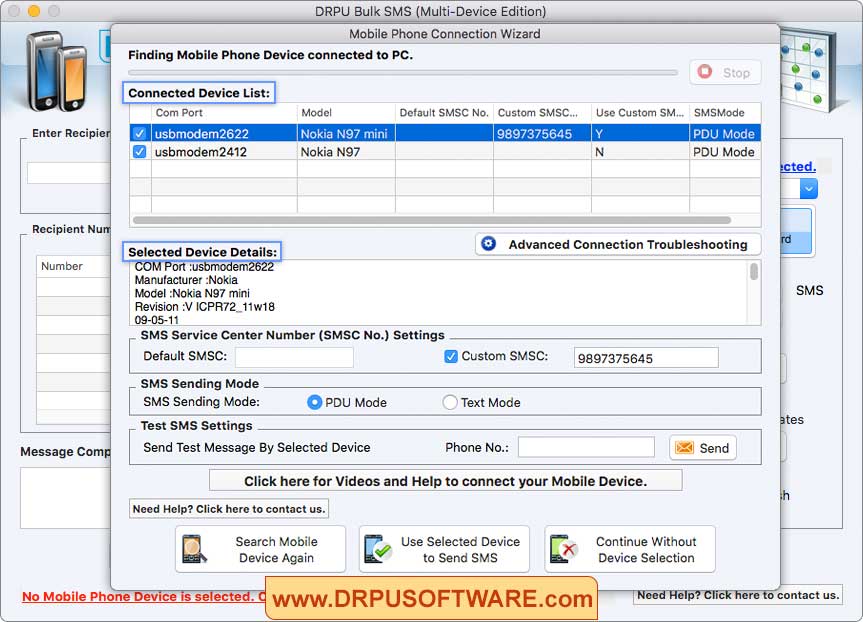The image size is (863, 622).
Task: Click the device list horizontal scrollbar
Action: coord(432,220)
